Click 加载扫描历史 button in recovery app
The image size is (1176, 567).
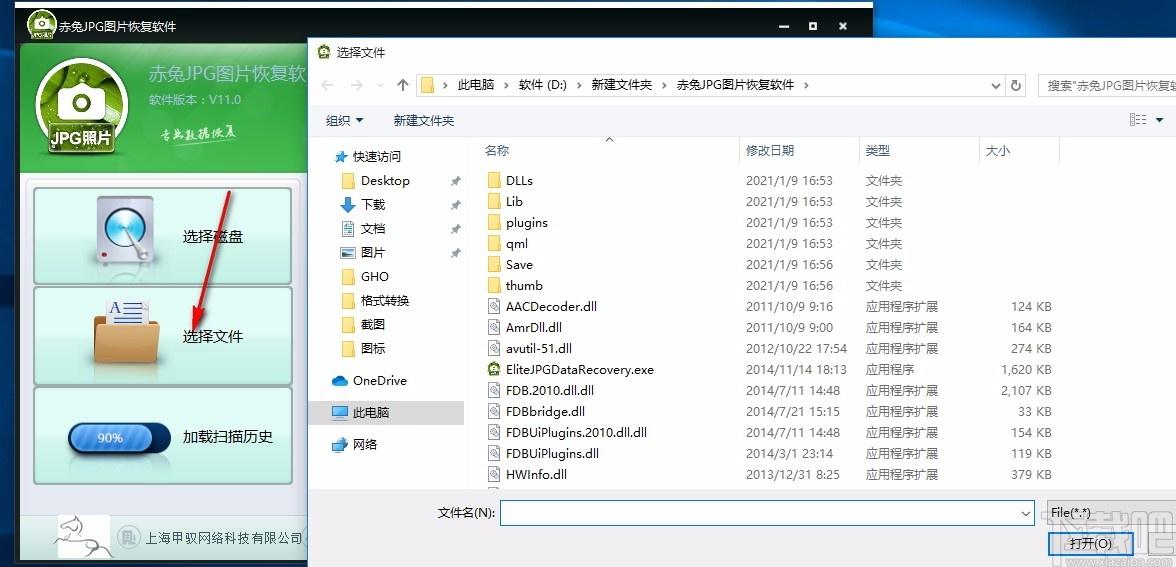163,436
